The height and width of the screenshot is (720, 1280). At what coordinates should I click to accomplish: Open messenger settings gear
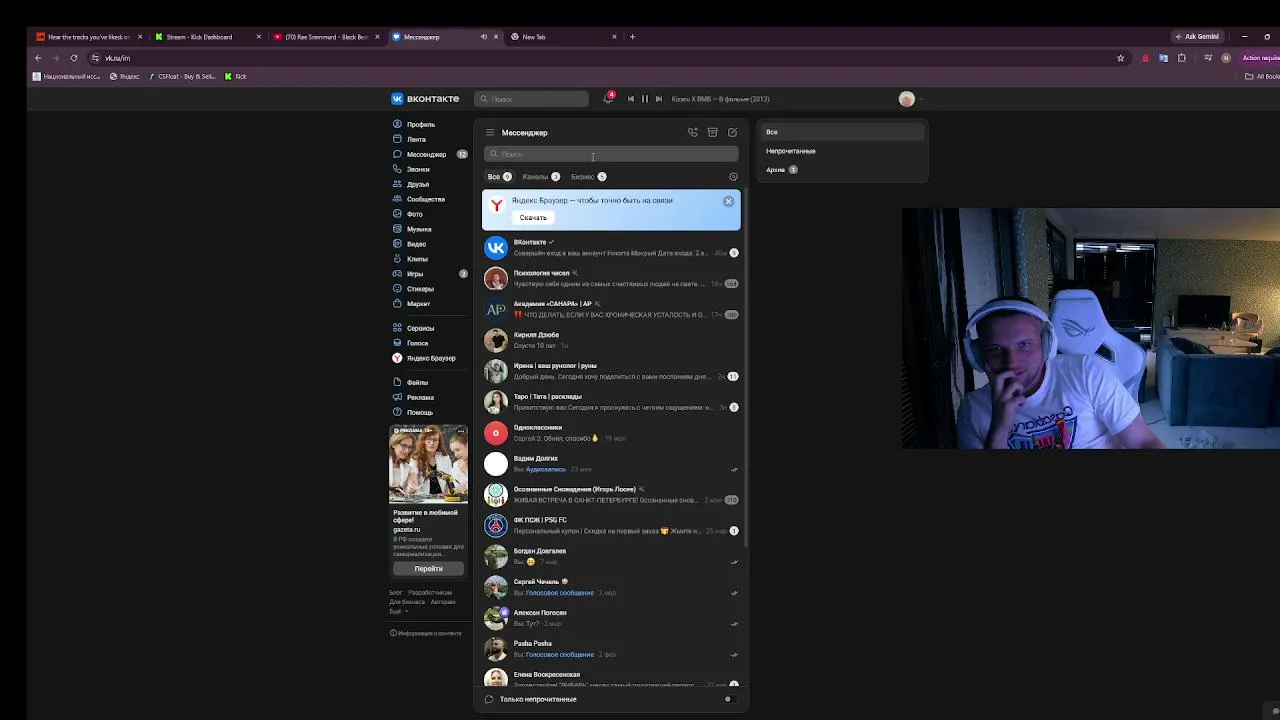(733, 177)
